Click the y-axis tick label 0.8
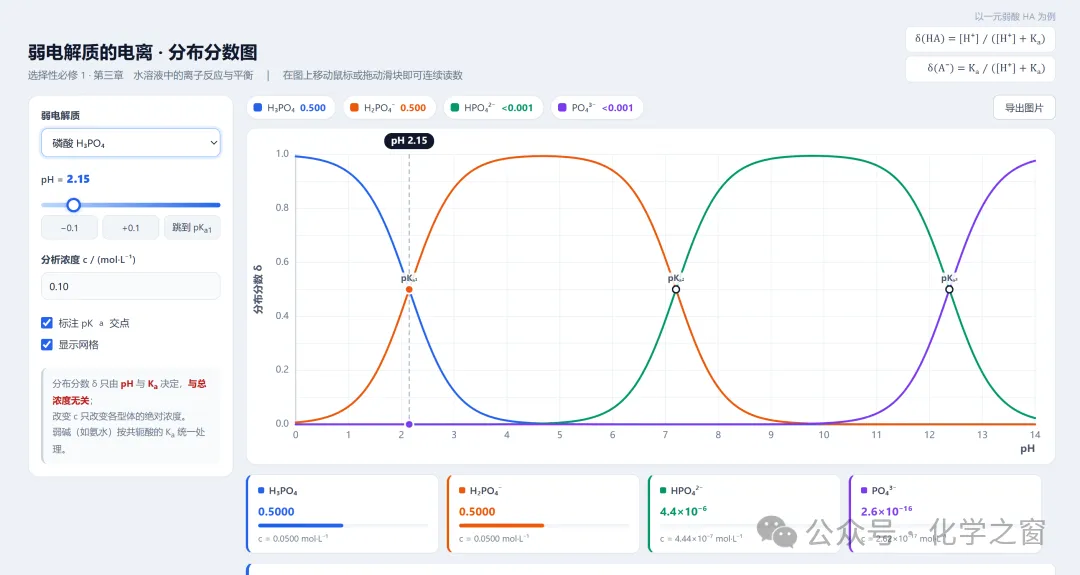Image resolution: width=1080 pixels, height=575 pixels. point(282,207)
